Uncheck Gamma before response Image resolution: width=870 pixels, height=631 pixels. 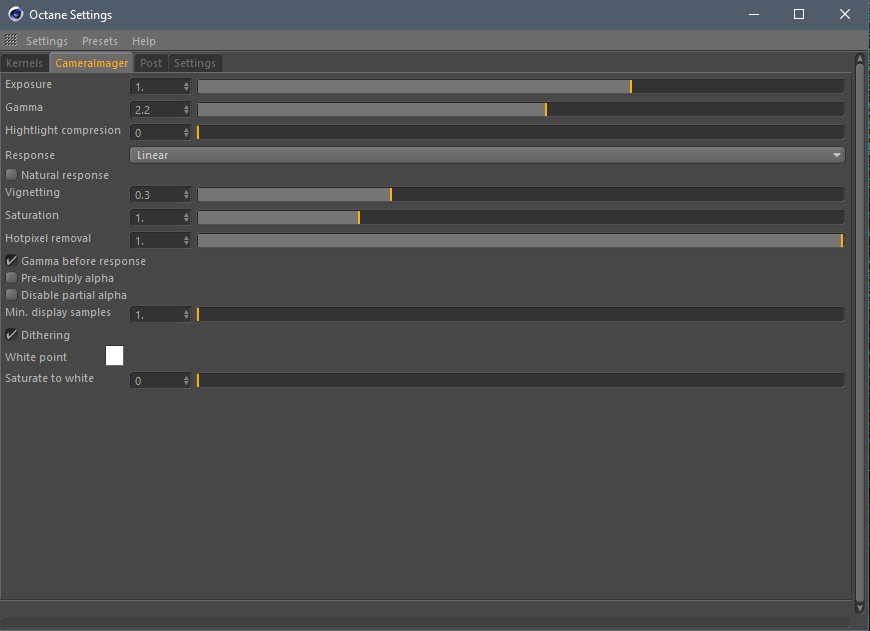click(x=11, y=261)
